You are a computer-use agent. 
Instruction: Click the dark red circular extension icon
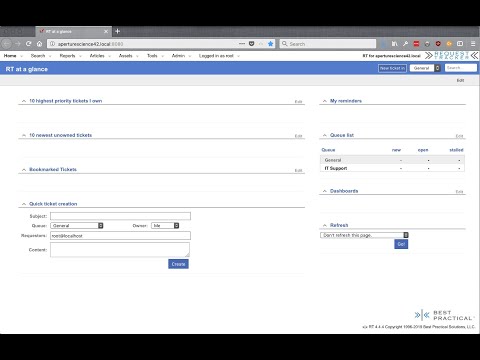coord(438,44)
